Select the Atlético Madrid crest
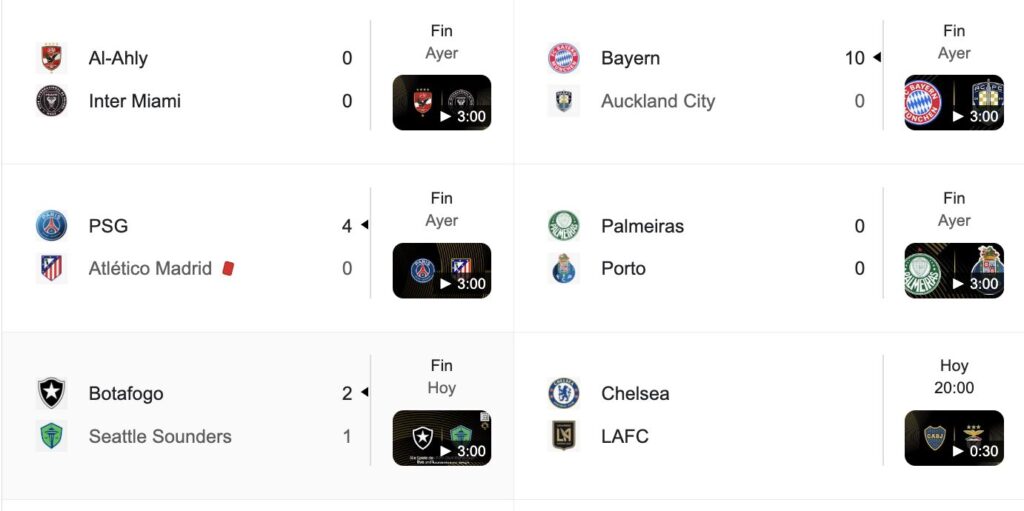Viewport: 1024px width, 511px height. pyautogui.click(x=52, y=269)
